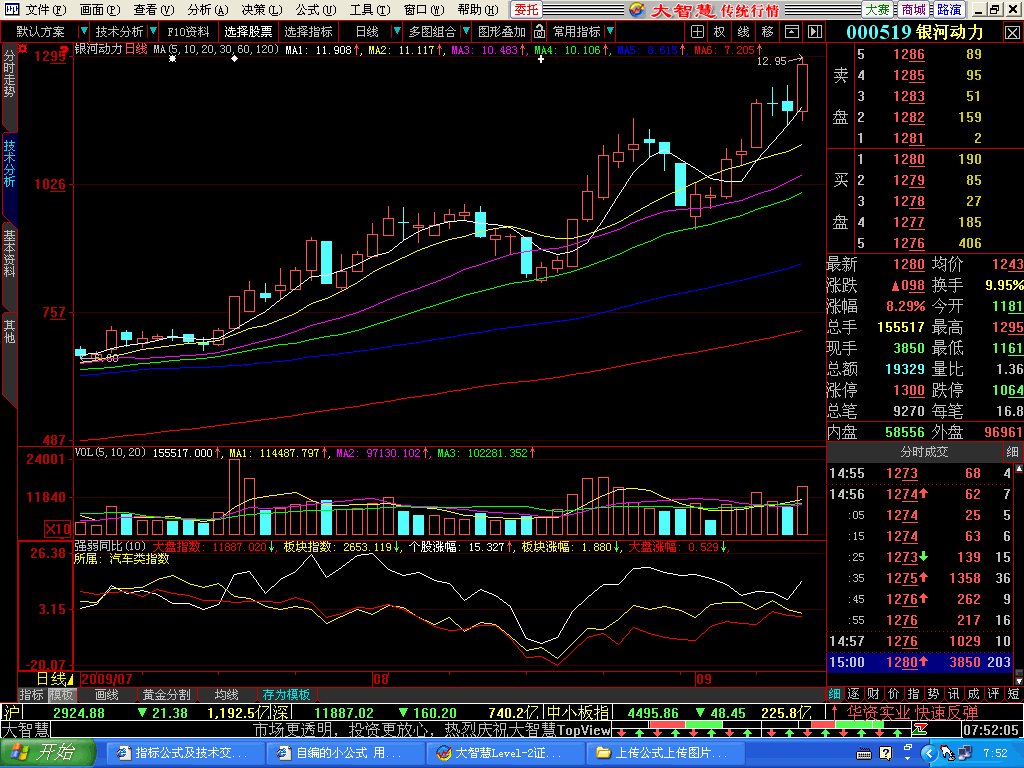This screenshot has height=768, width=1024.
Task: Click the crosshair cursor icon in toolbar
Action: pos(696,31)
